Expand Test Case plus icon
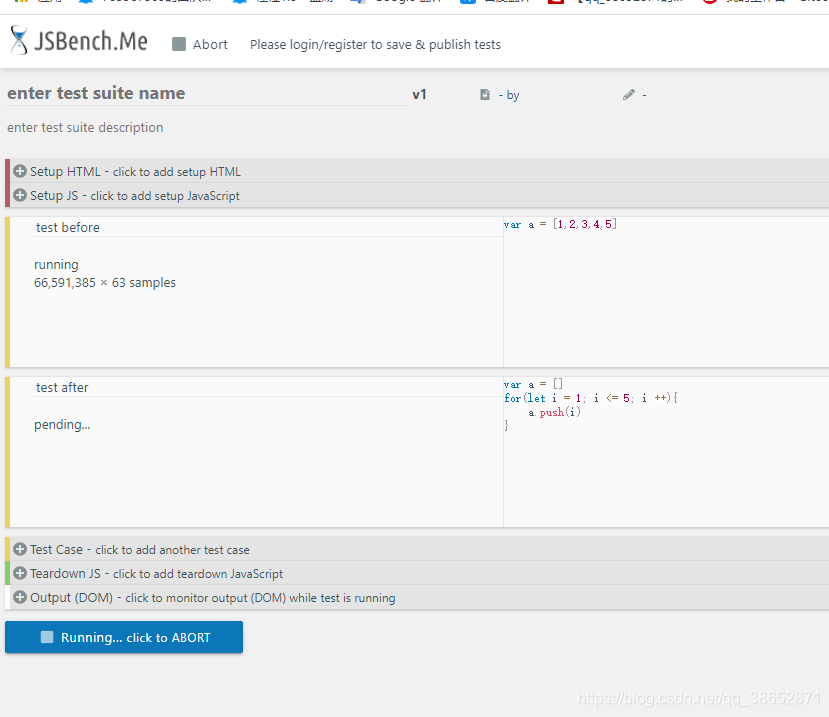Viewport: 829px width, 717px height. [x=20, y=549]
